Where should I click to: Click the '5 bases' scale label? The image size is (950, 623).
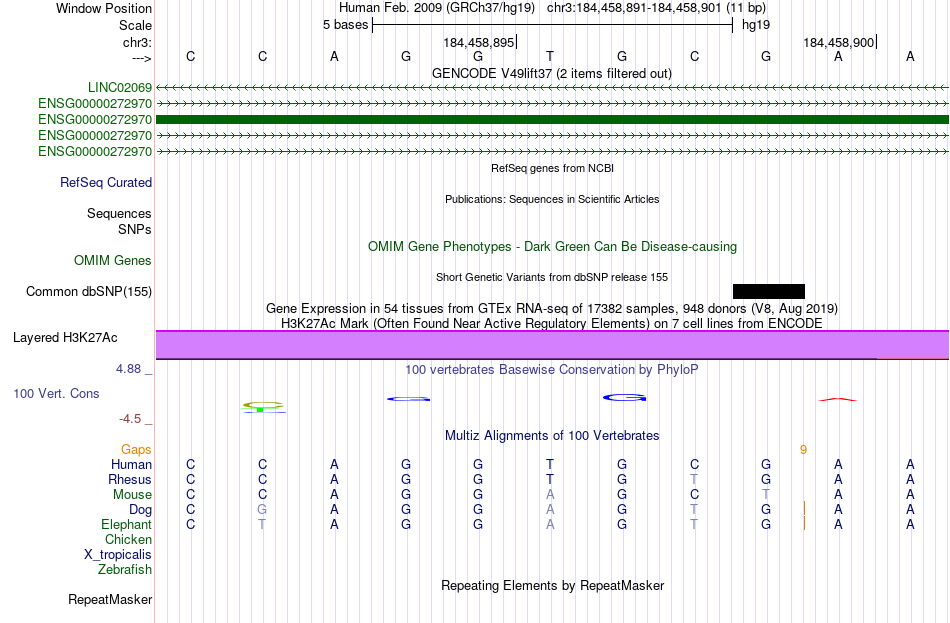pos(345,25)
